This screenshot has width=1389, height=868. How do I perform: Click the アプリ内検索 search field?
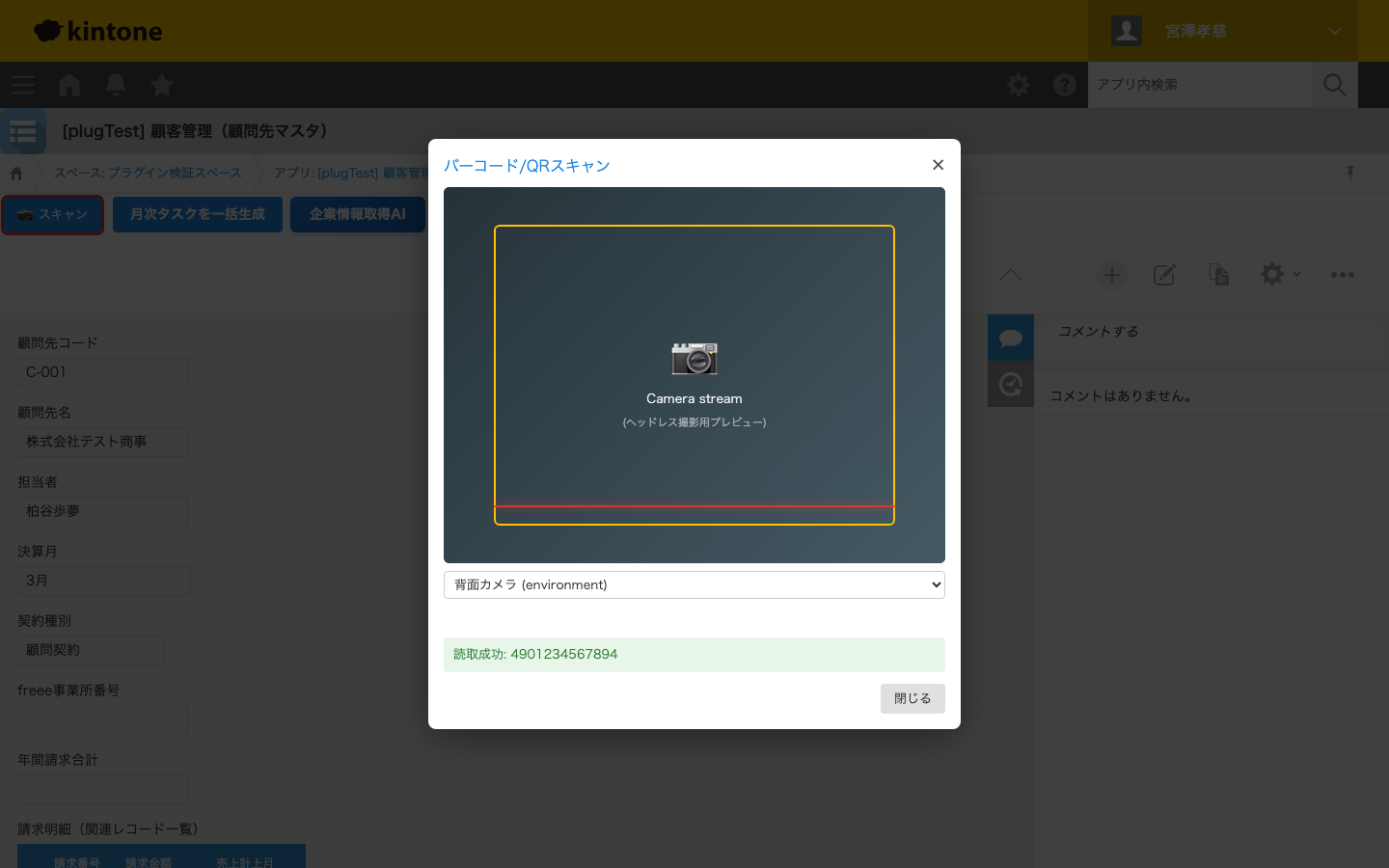1199,85
